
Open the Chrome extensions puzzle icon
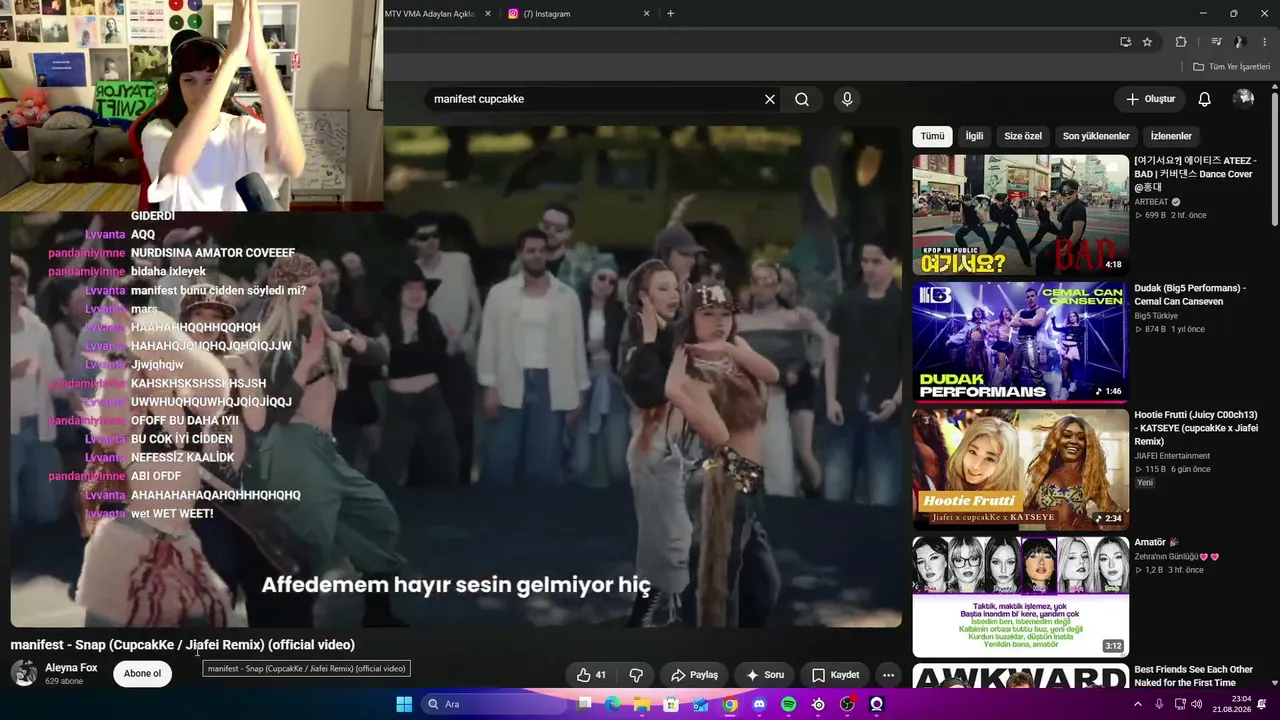coord(1181,42)
